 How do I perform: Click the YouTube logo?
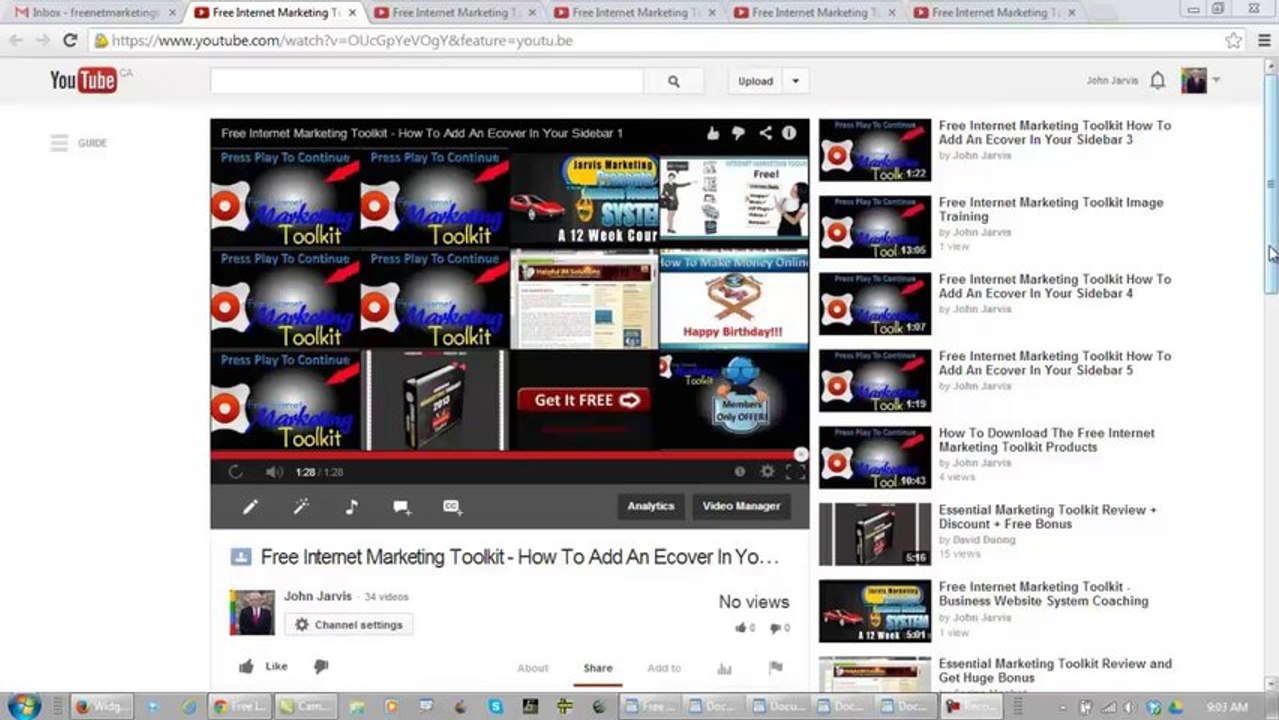[x=83, y=80]
